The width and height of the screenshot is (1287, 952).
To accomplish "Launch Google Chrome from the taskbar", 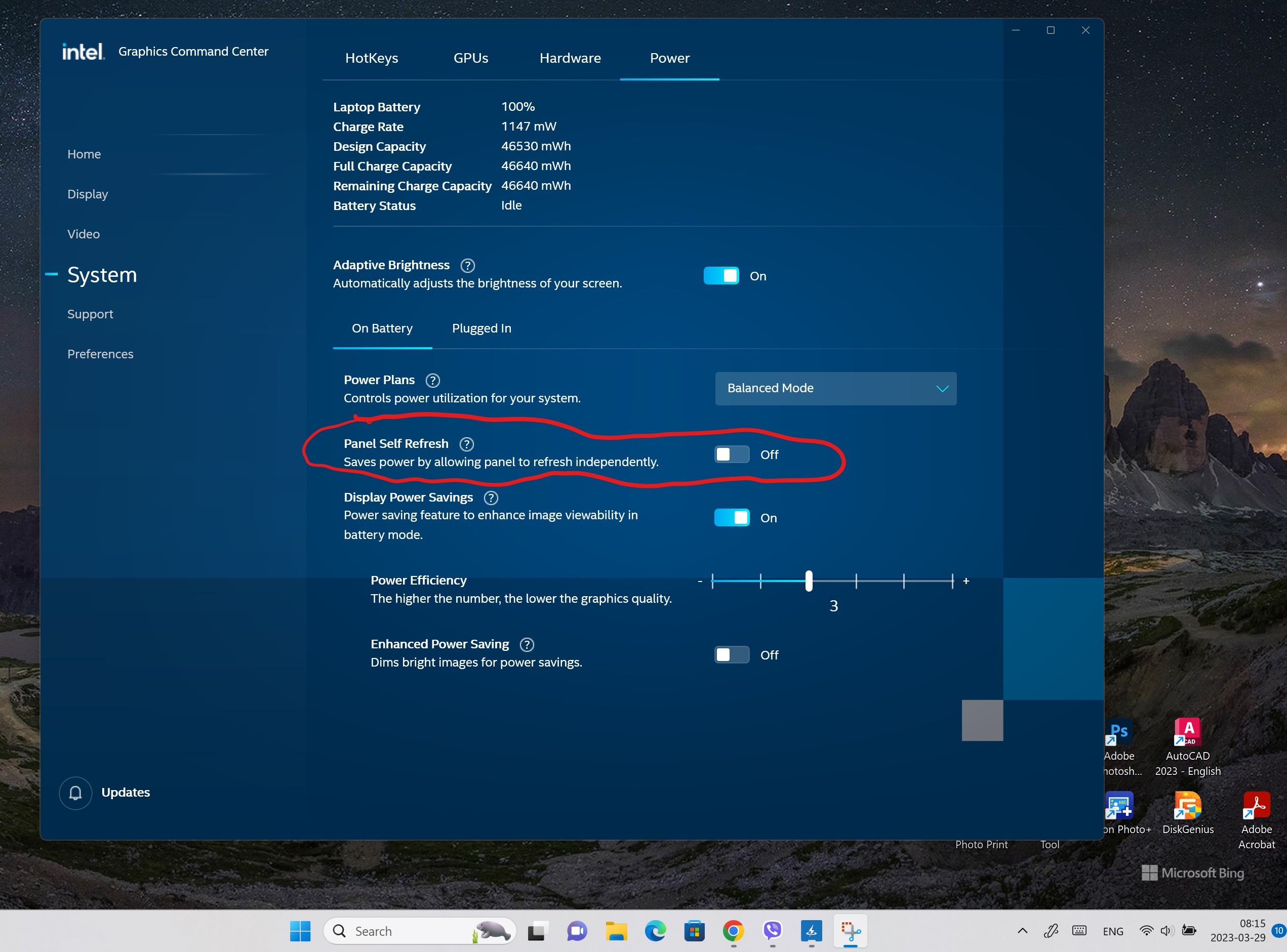I will click(733, 931).
